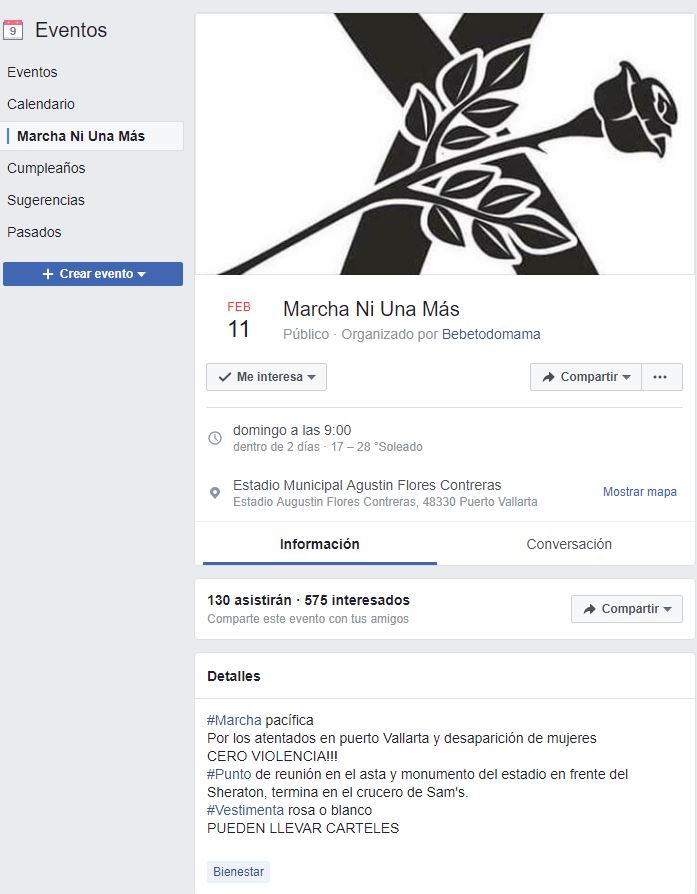Open Calendario in the sidebar
Screen dimensions: 697x894
[x=41, y=104]
